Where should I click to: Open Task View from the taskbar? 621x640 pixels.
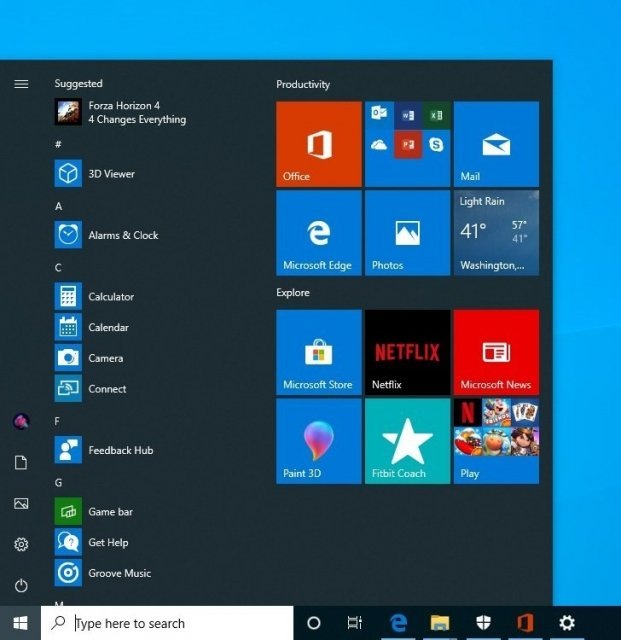354,623
